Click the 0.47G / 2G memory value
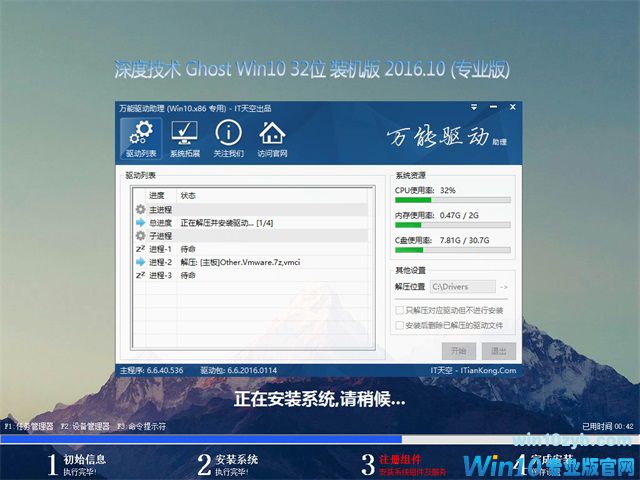 point(459,215)
